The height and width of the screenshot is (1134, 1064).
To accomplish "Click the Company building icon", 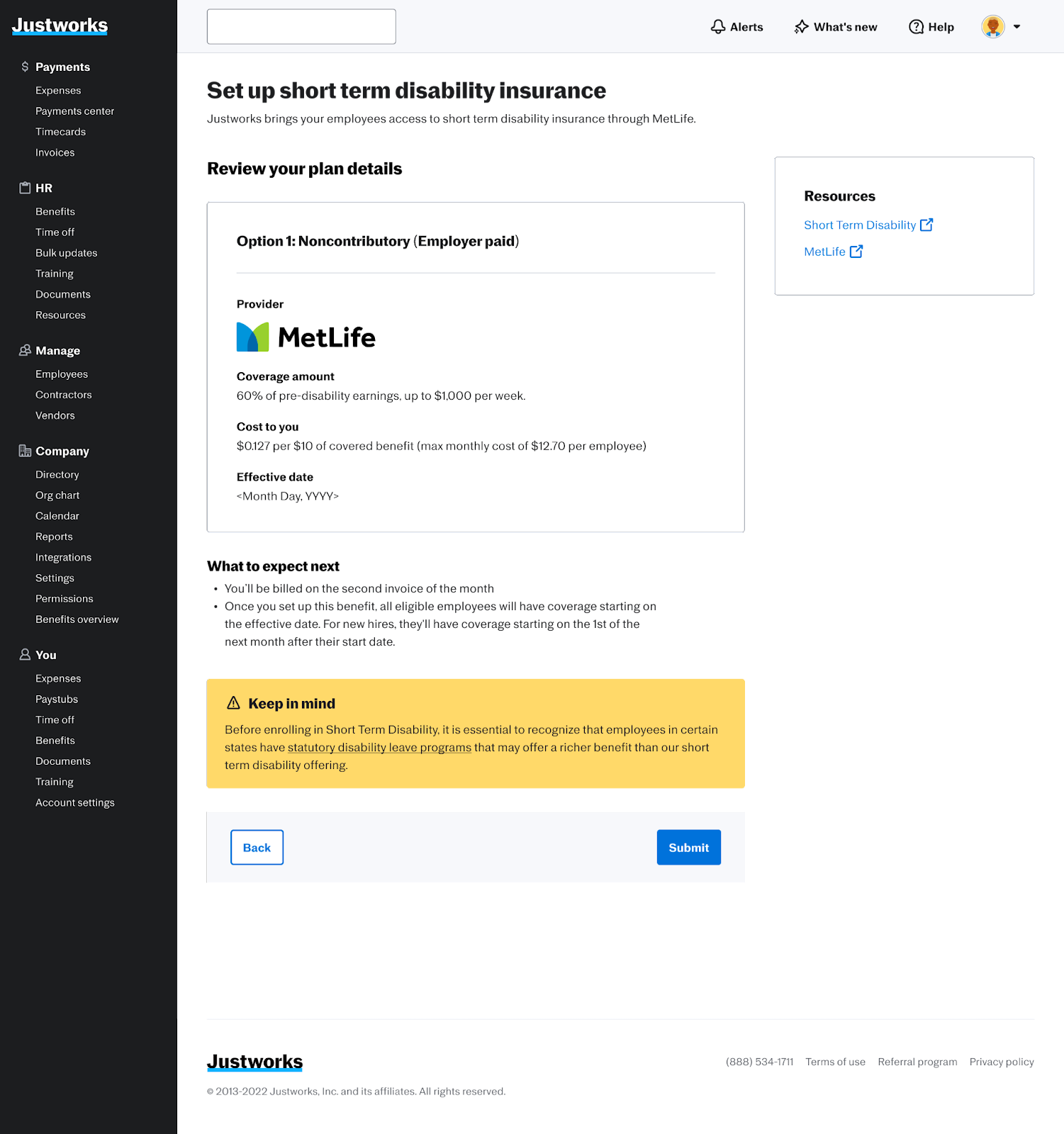I will [25, 451].
